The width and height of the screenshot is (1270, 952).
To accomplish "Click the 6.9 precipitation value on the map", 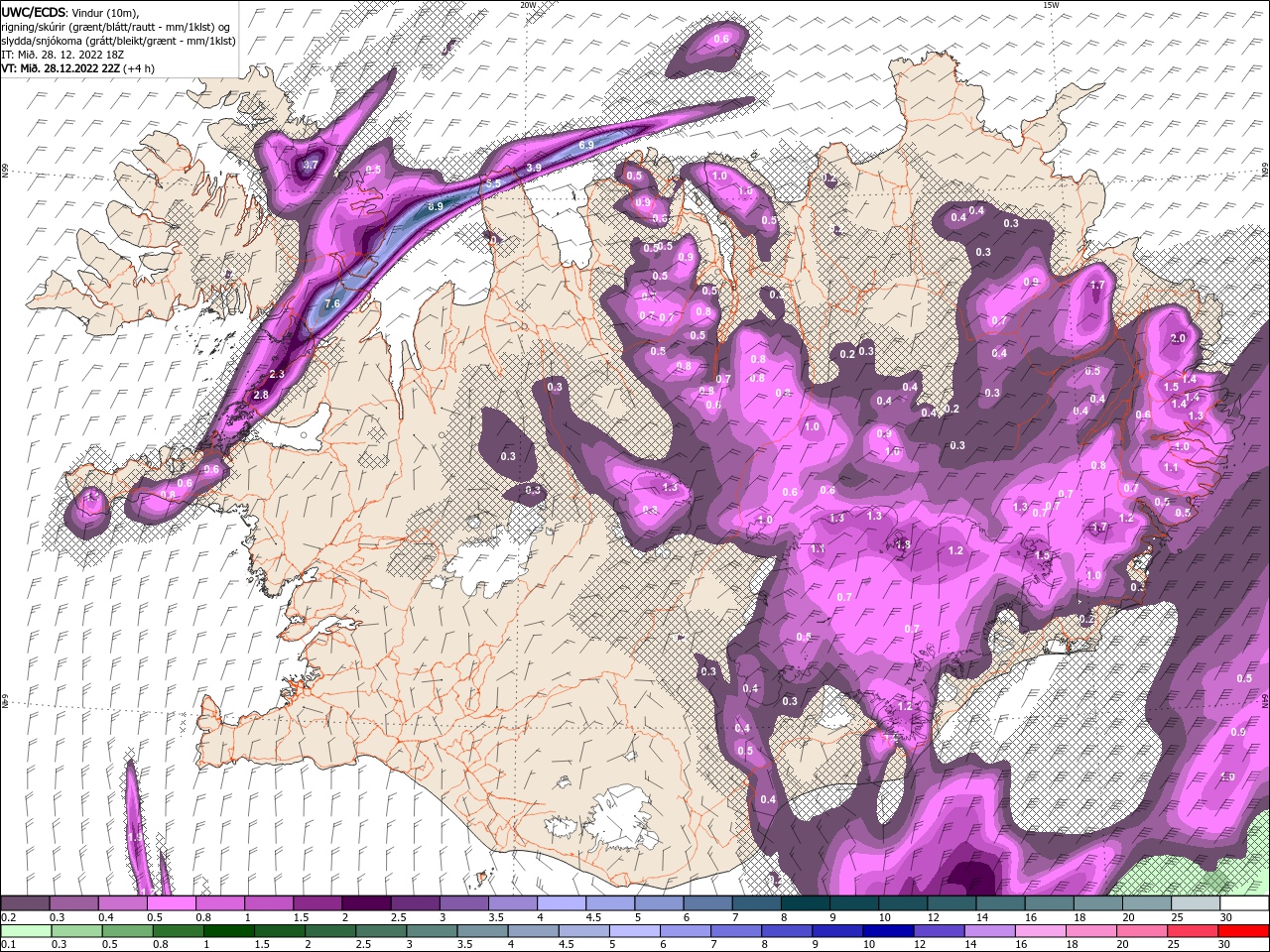I will [x=585, y=145].
